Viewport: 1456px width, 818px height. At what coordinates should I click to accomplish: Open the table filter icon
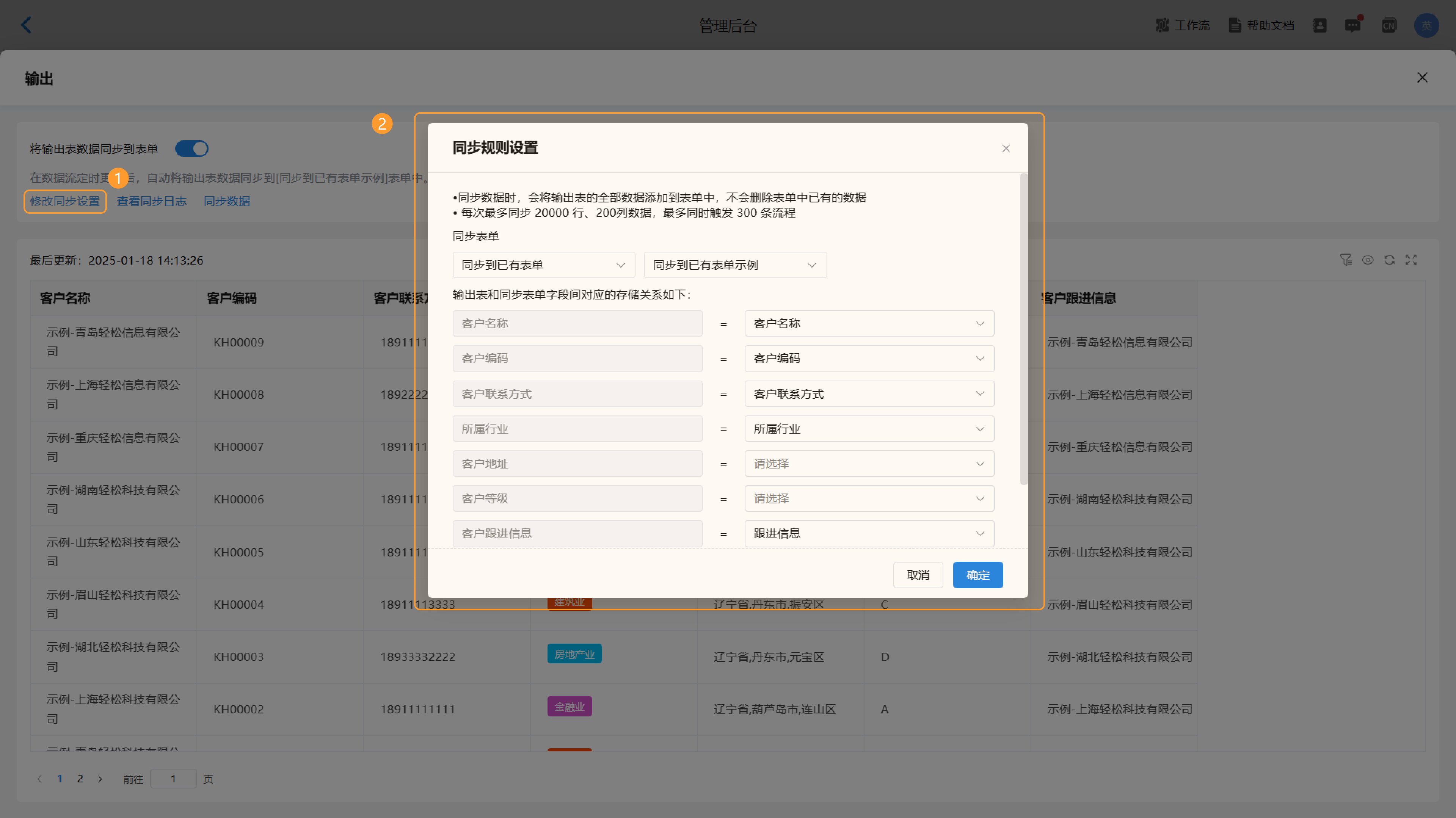coord(1345,260)
